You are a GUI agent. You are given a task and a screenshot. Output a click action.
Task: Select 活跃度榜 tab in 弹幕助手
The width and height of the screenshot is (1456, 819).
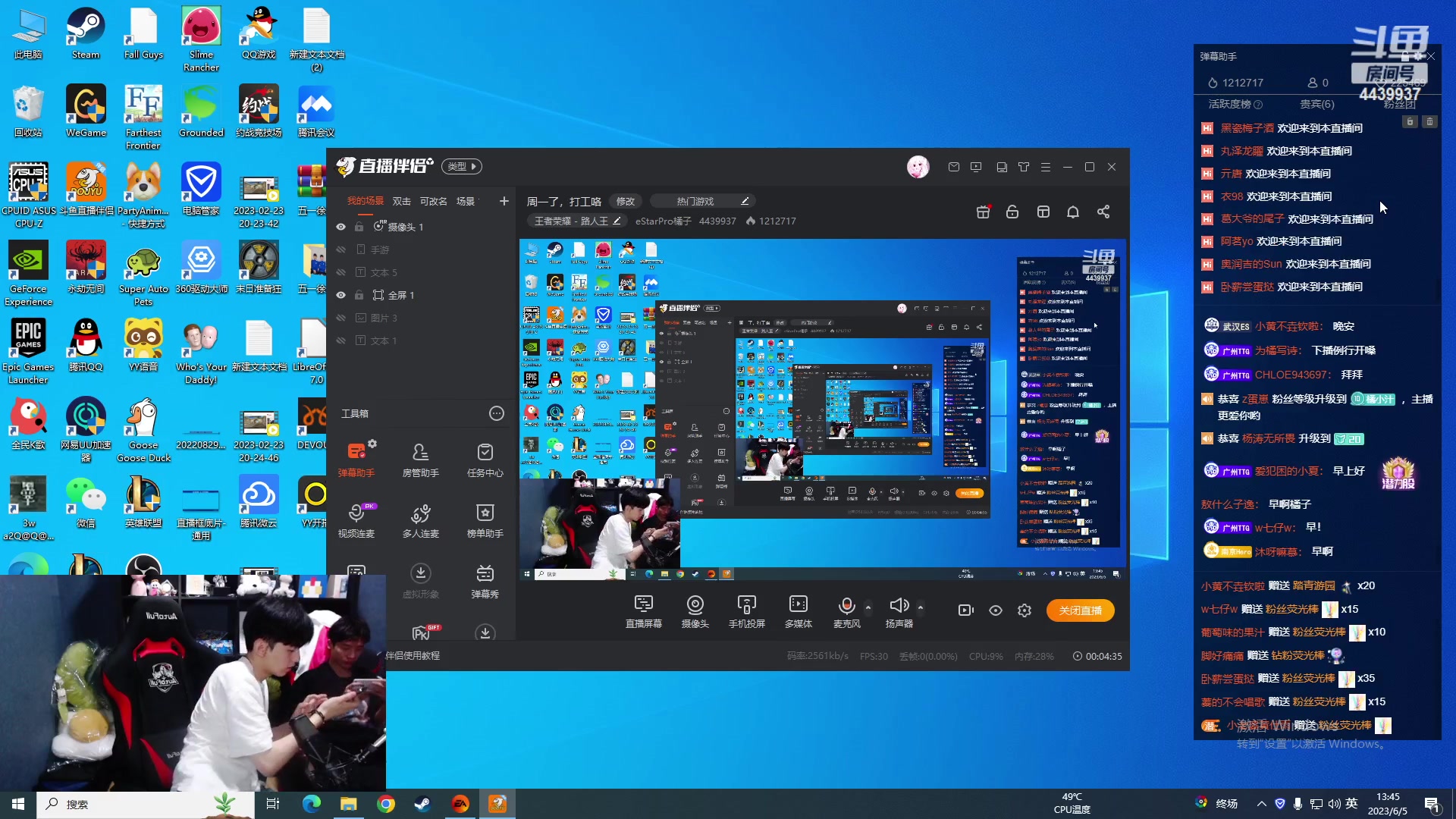click(x=1235, y=104)
